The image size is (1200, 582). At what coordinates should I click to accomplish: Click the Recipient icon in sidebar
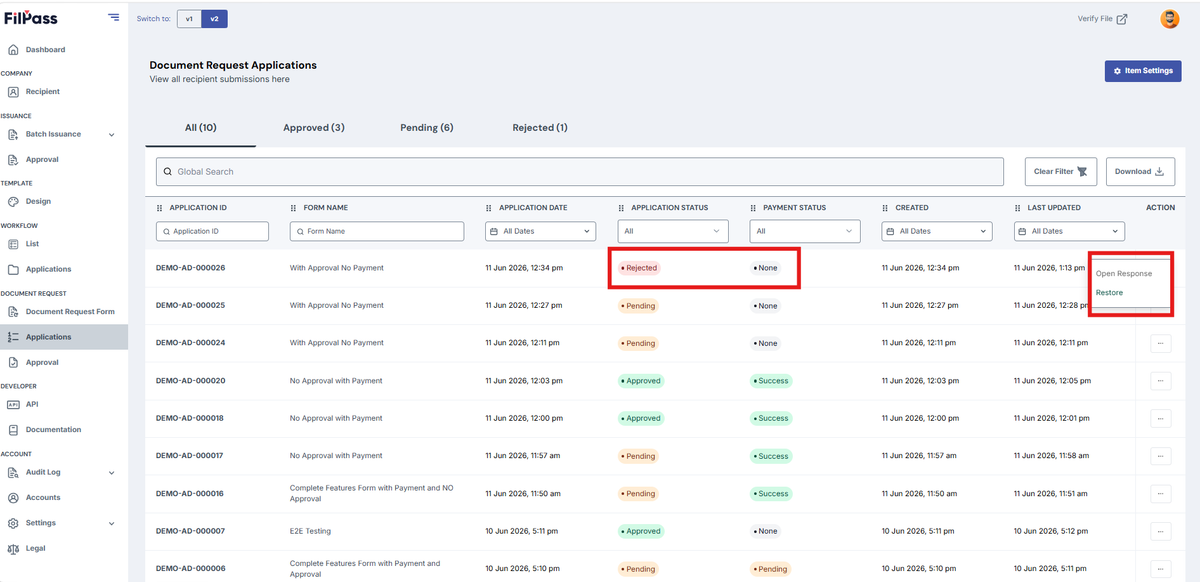tap(13, 91)
